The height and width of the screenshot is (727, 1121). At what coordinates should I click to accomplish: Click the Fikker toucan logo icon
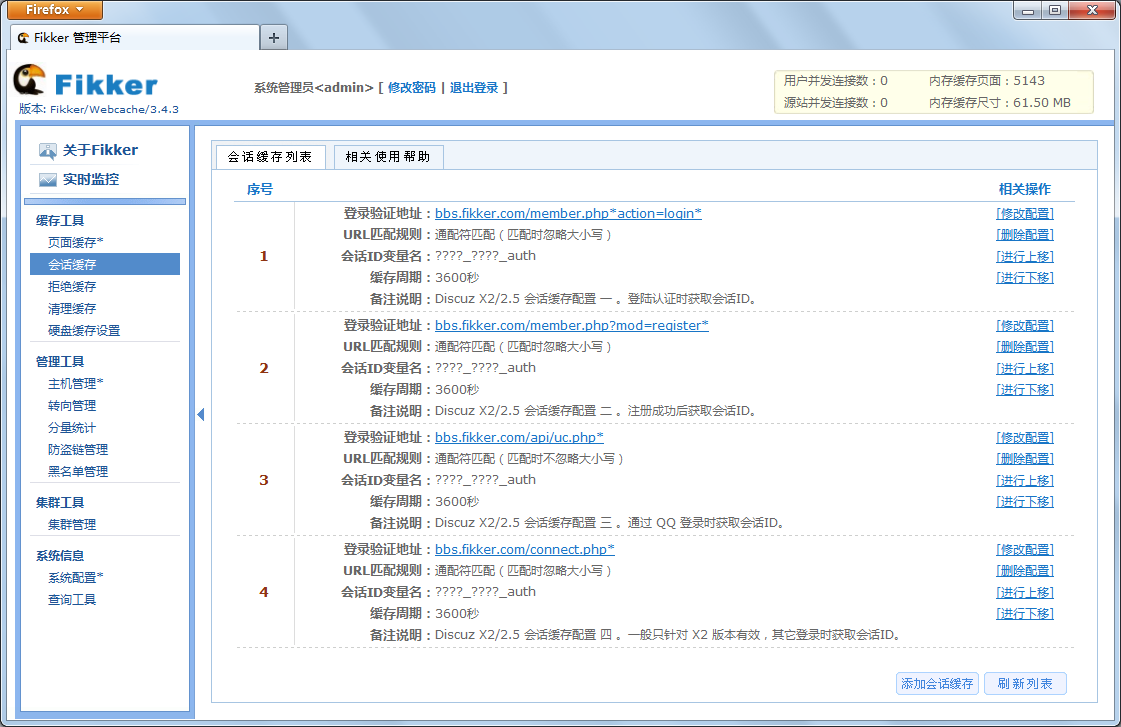coord(29,80)
